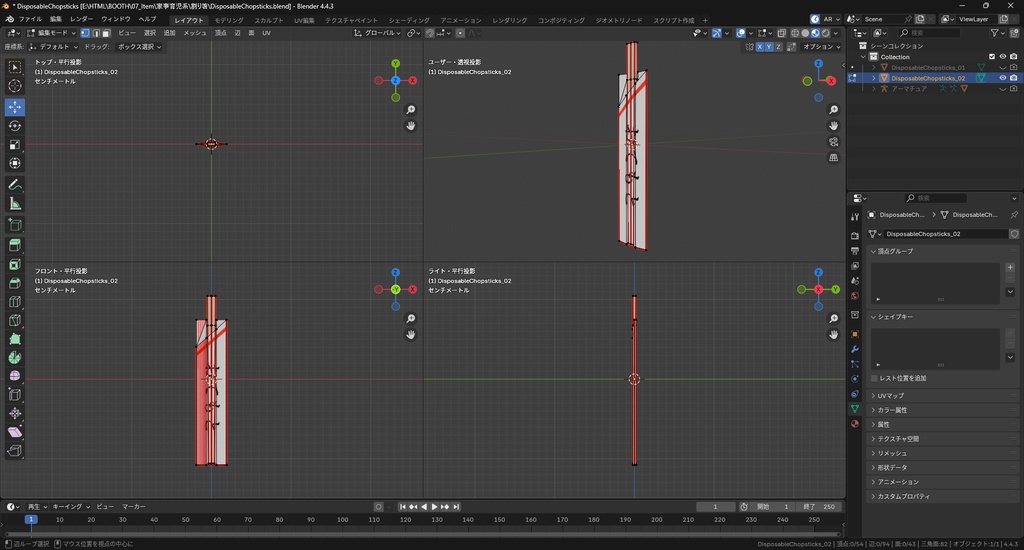Open the 編集モード mode dropdown
This screenshot has width=1024, height=550.
point(52,33)
